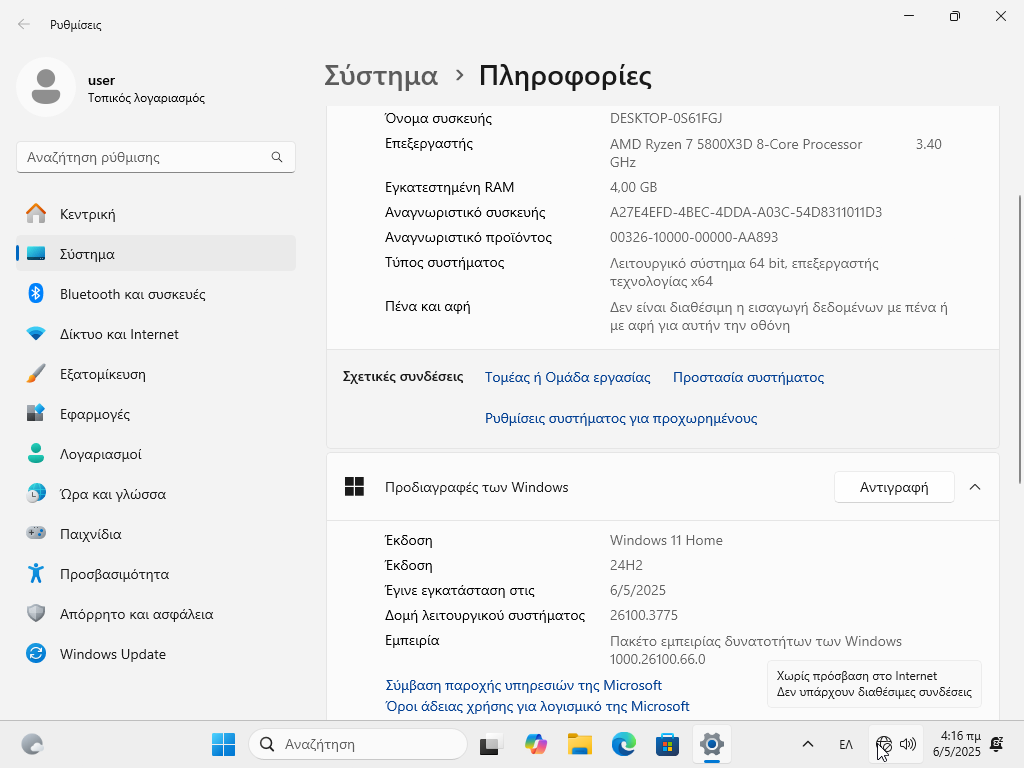This screenshot has width=1024, height=768.
Task: Click the Windows Start button on taskbar
Action: tap(223, 744)
